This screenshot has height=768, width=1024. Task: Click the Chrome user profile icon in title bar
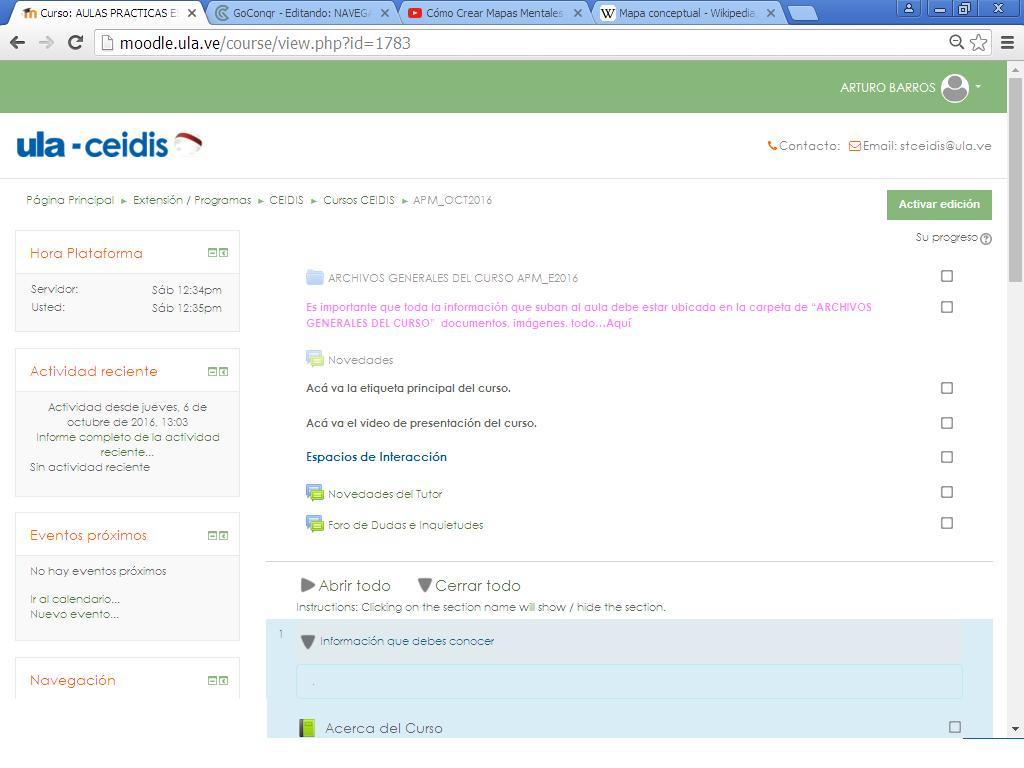[x=908, y=8]
